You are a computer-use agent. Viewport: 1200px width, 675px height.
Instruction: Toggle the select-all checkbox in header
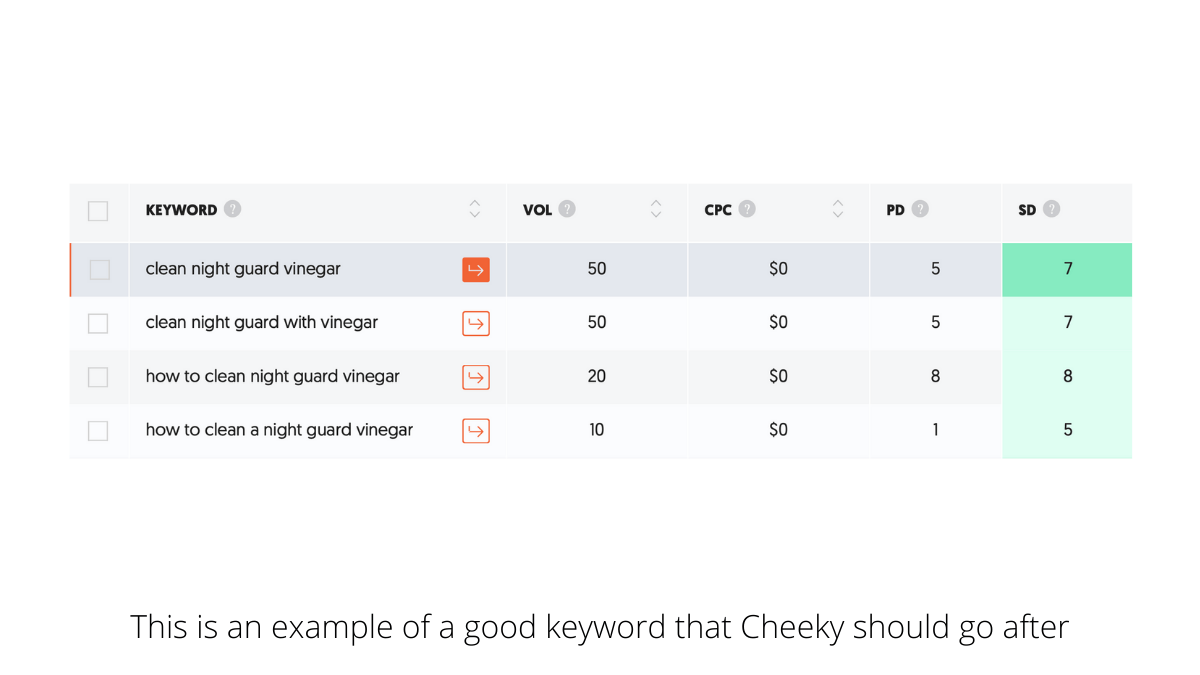[98, 211]
